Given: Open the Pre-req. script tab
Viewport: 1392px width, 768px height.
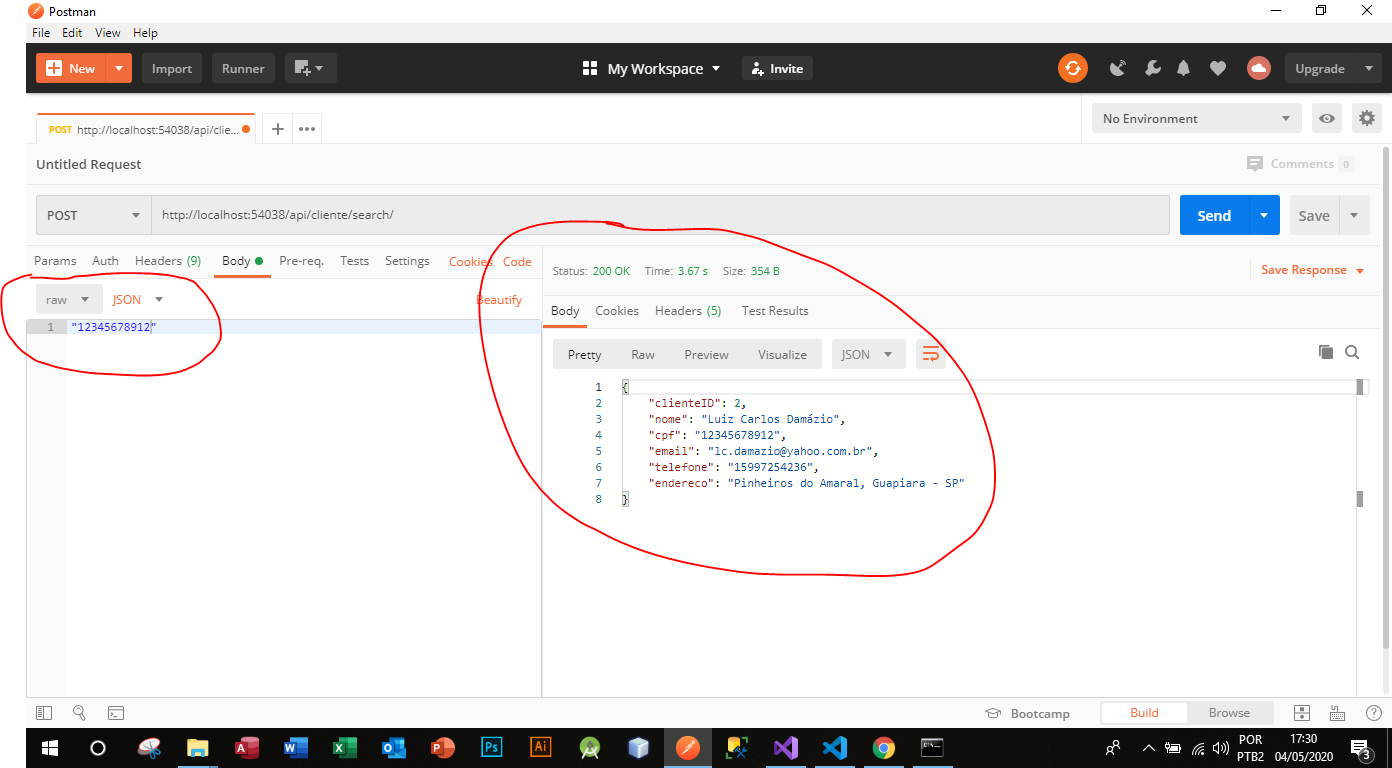Looking at the screenshot, I should click(301, 260).
